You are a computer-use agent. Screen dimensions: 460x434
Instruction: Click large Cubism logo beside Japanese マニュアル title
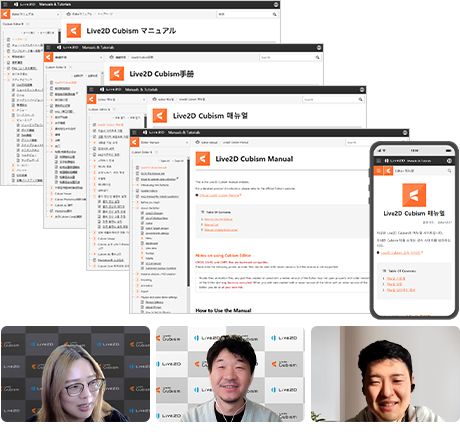click(x=74, y=31)
